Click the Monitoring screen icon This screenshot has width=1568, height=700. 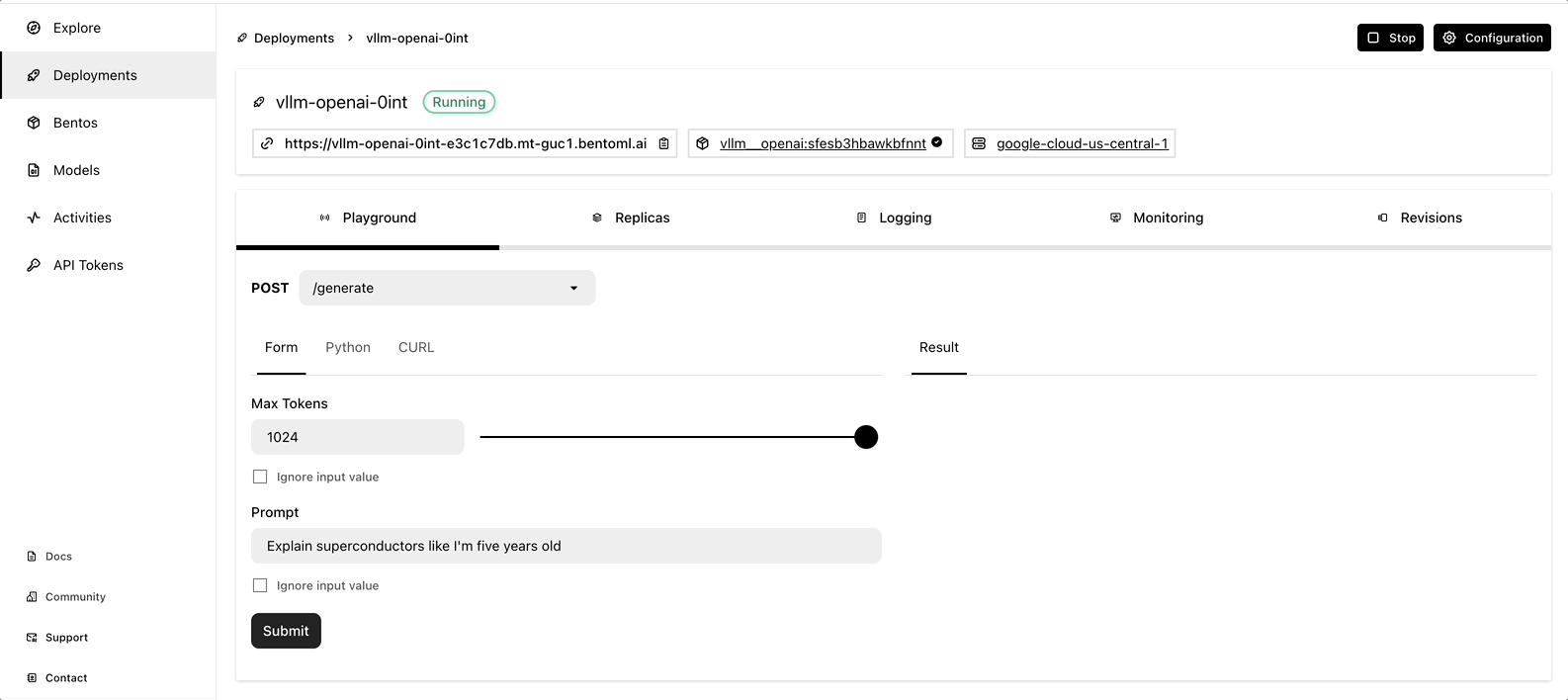[x=1115, y=218]
